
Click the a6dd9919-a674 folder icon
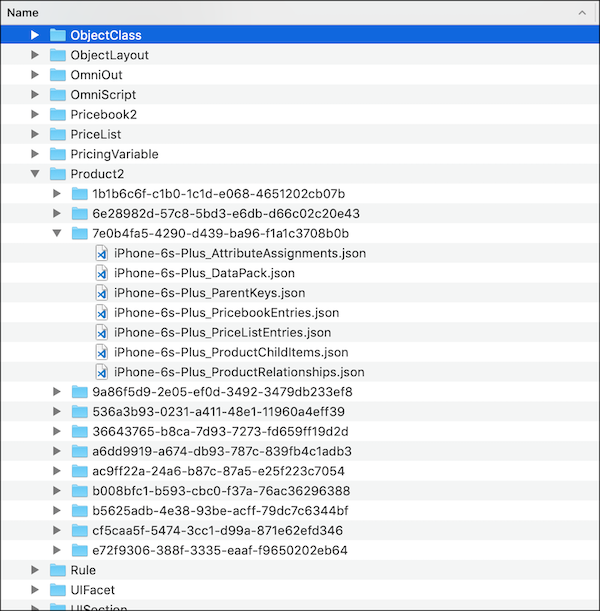tap(80, 451)
